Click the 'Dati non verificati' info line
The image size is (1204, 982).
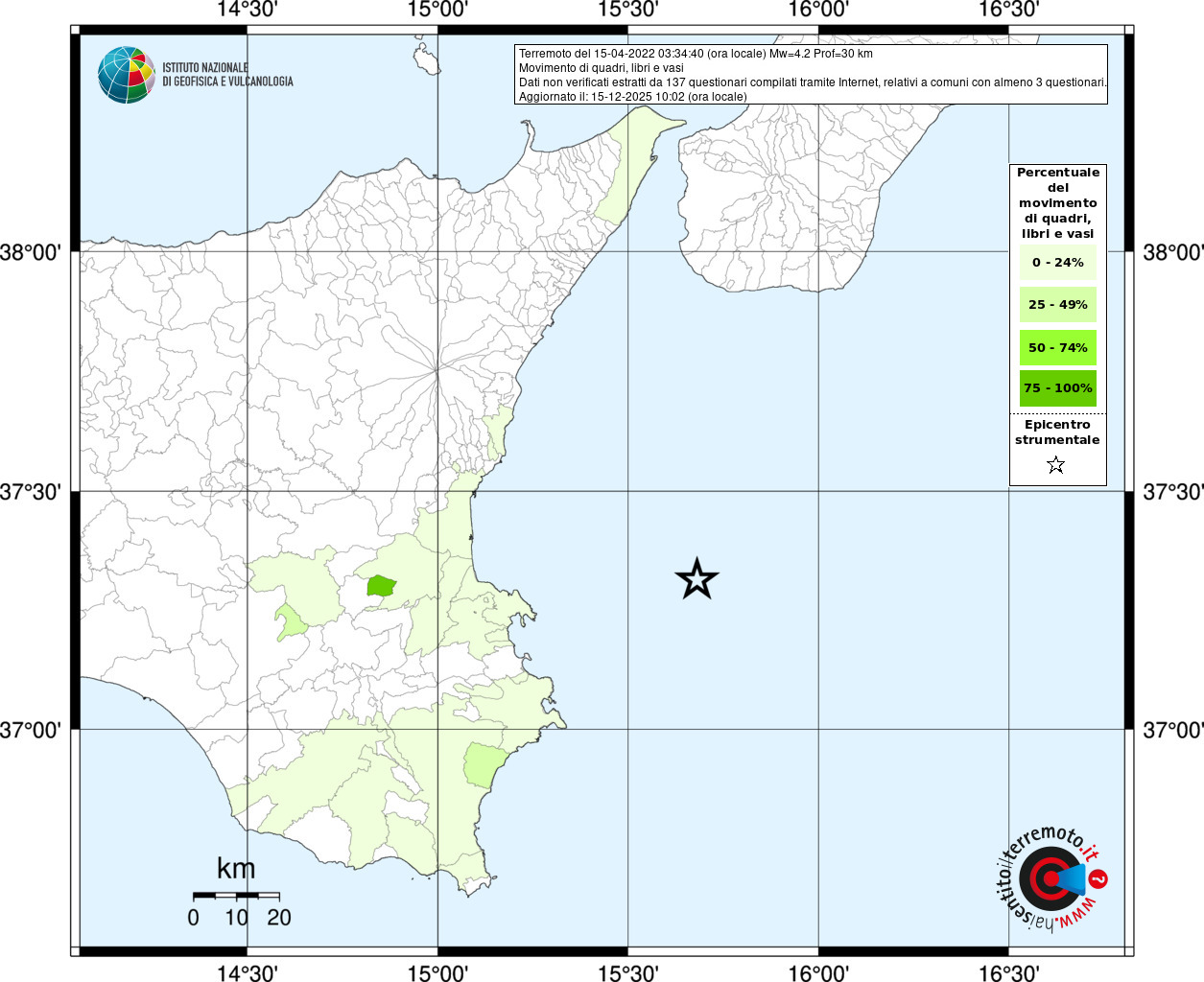[x=813, y=82]
